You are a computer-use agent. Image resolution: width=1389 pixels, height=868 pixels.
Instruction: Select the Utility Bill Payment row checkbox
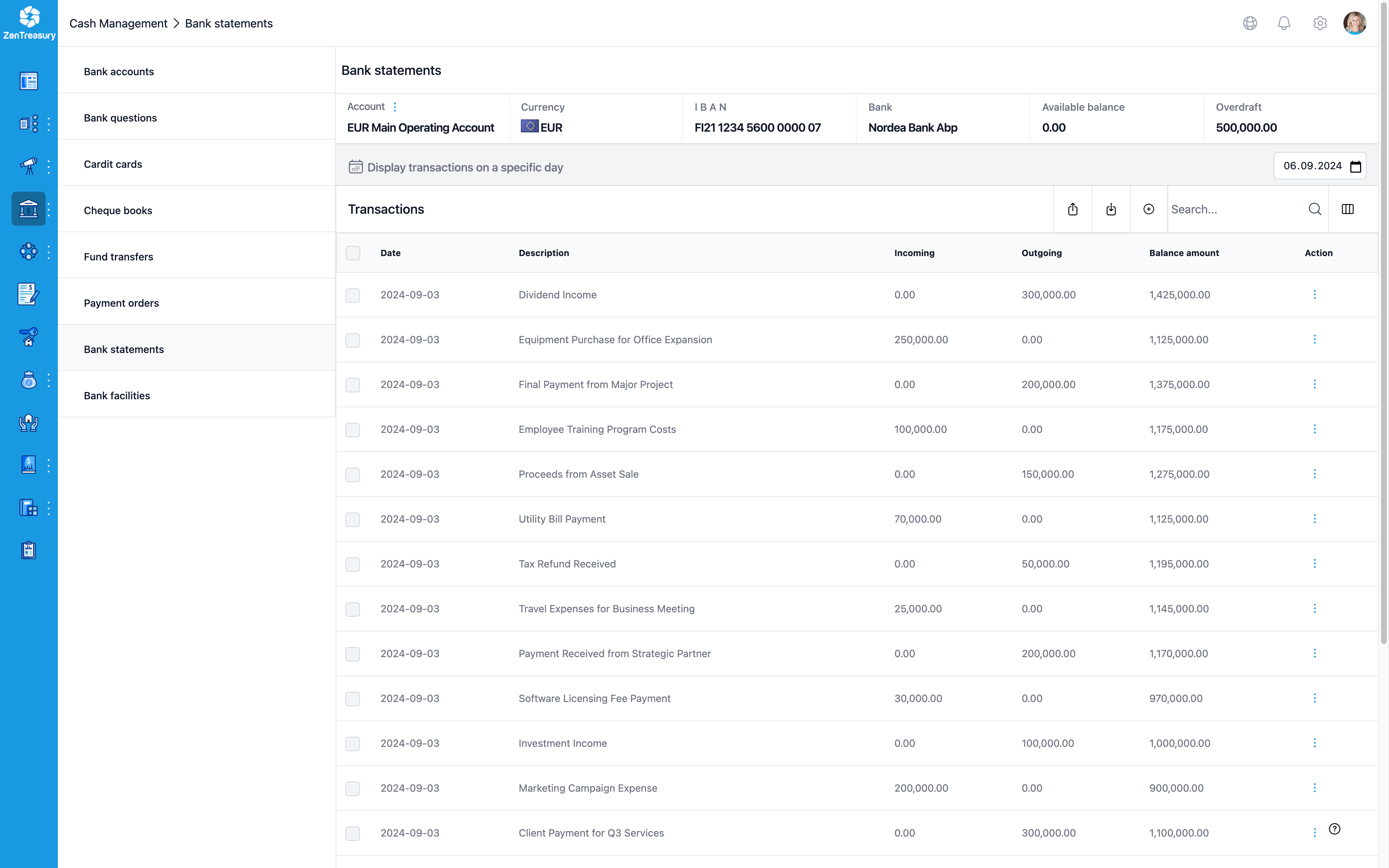(x=353, y=520)
